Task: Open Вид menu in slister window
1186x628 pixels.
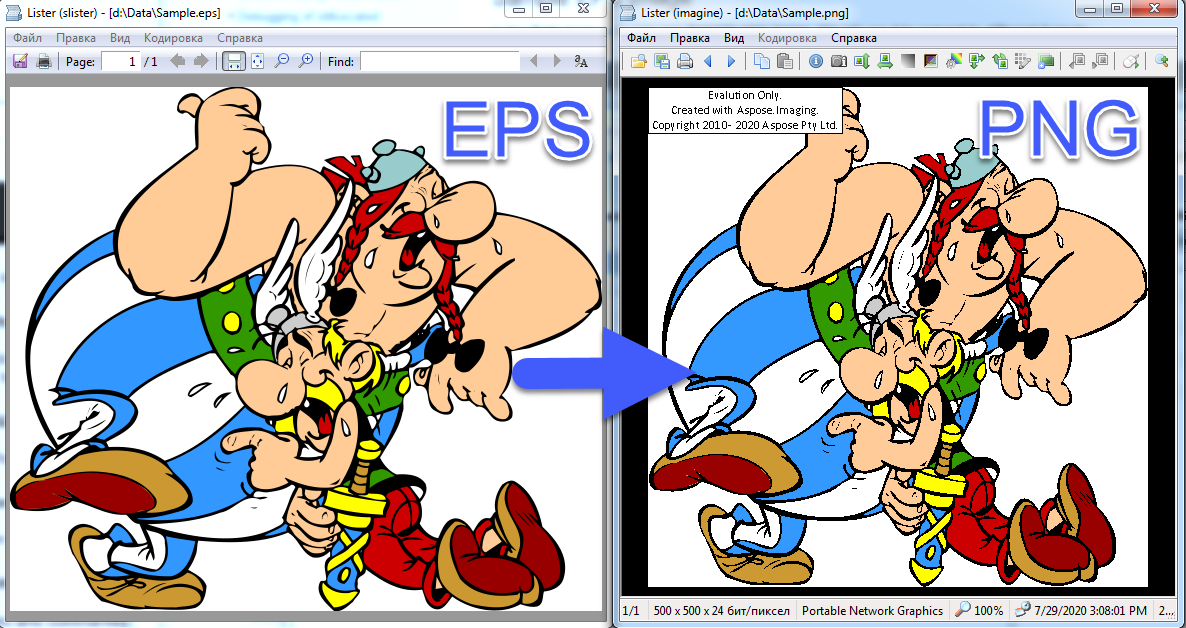Action: pos(120,38)
